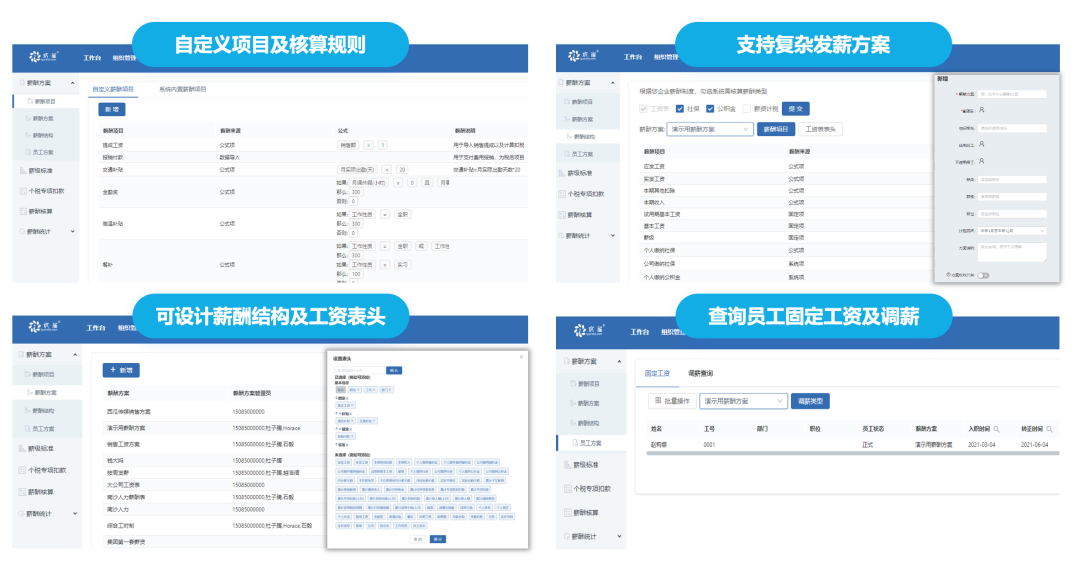Click 工作台 in 自定义项目及核算规则 panel header
Screen dimensions: 1080x569
pos(92,58)
